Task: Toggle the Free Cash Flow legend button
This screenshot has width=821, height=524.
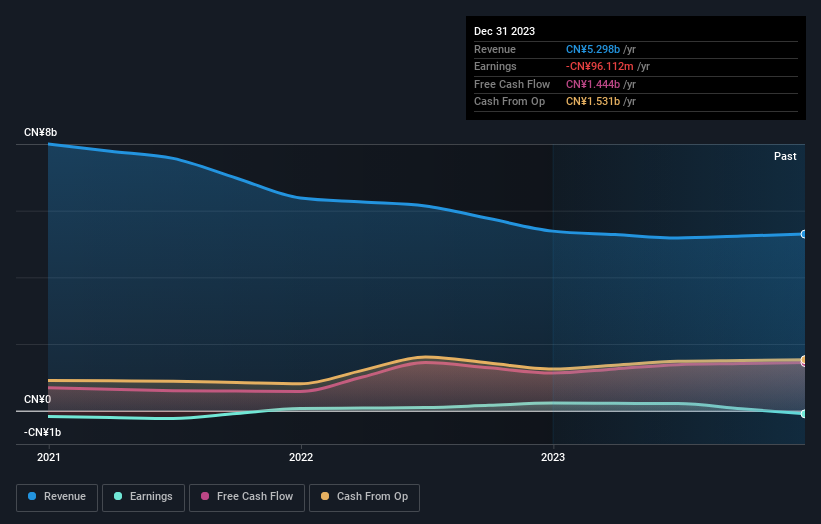Action: click(247, 497)
